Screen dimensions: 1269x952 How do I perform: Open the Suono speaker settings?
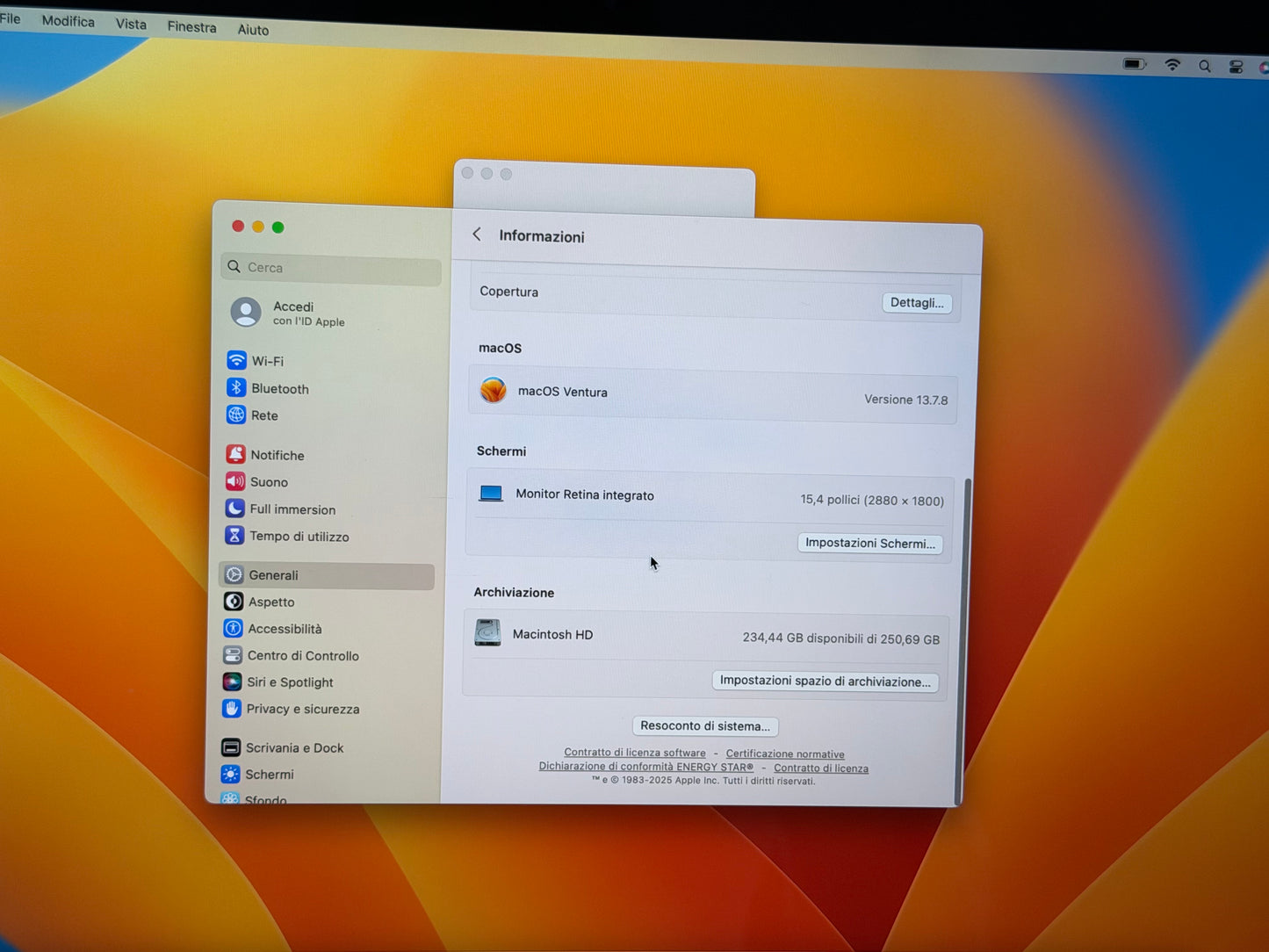click(257, 481)
